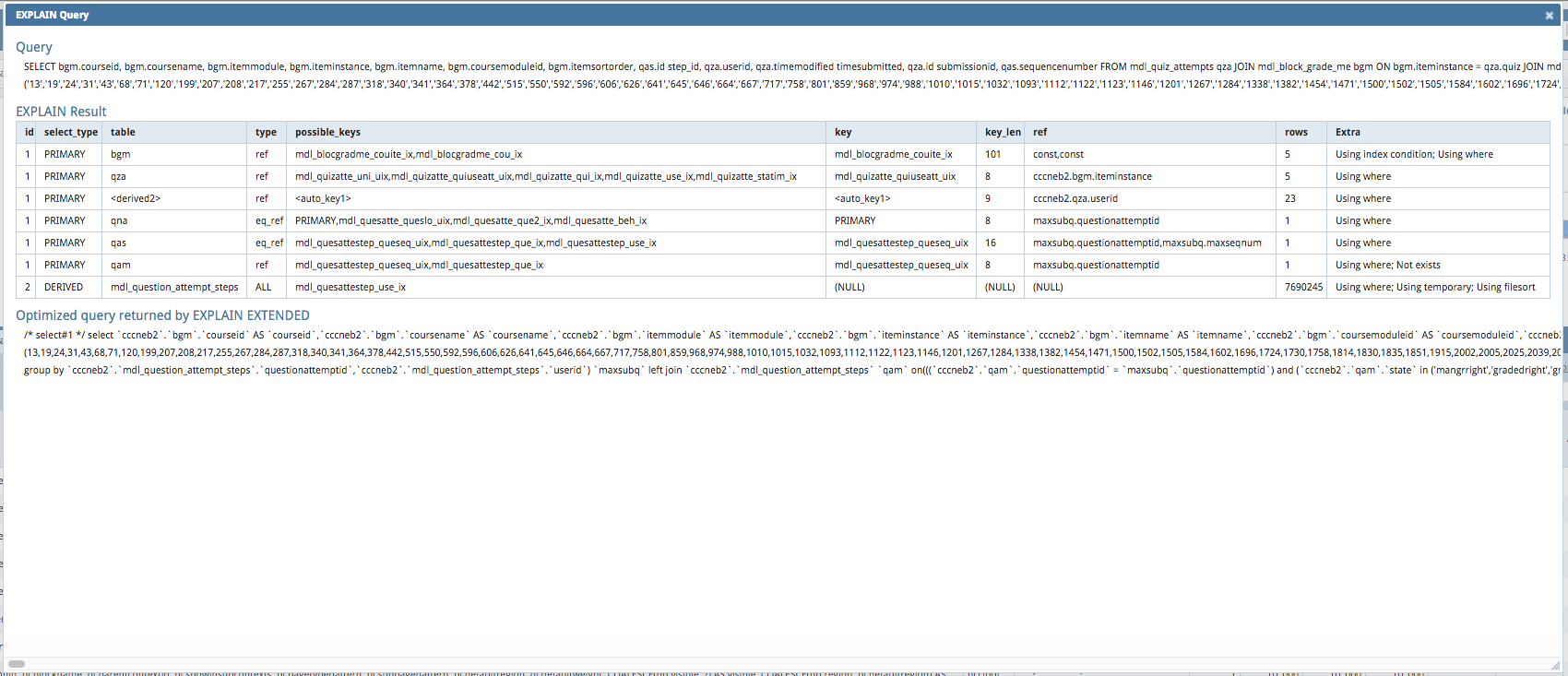This screenshot has height=676, width=1568.
Task: Click the 'Using index condition; Using where' cell
Action: pyautogui.click(x=1439, y=154)
